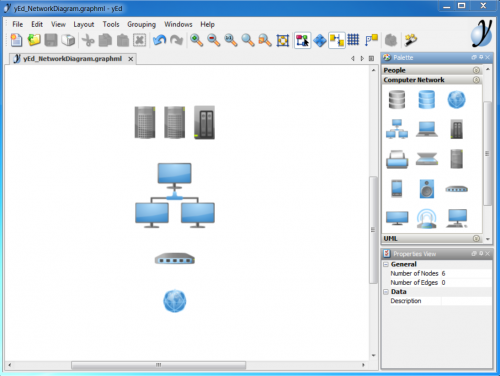Click the Copy toolbar icon
The height and width of the screenshot is (376, 500).
pos(105,40)
